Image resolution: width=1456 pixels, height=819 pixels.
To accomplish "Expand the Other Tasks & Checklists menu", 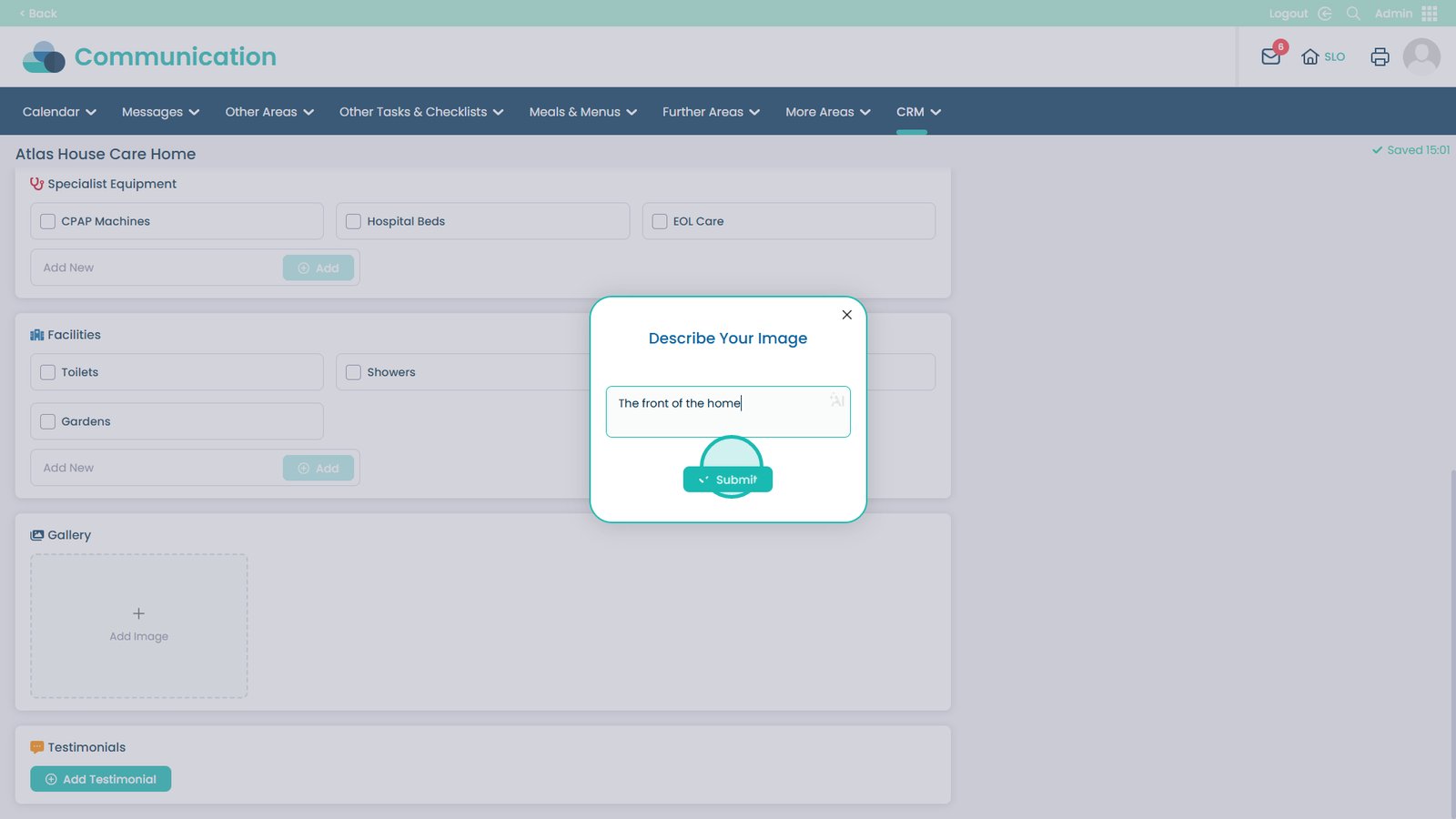I will tap(420, 112).
